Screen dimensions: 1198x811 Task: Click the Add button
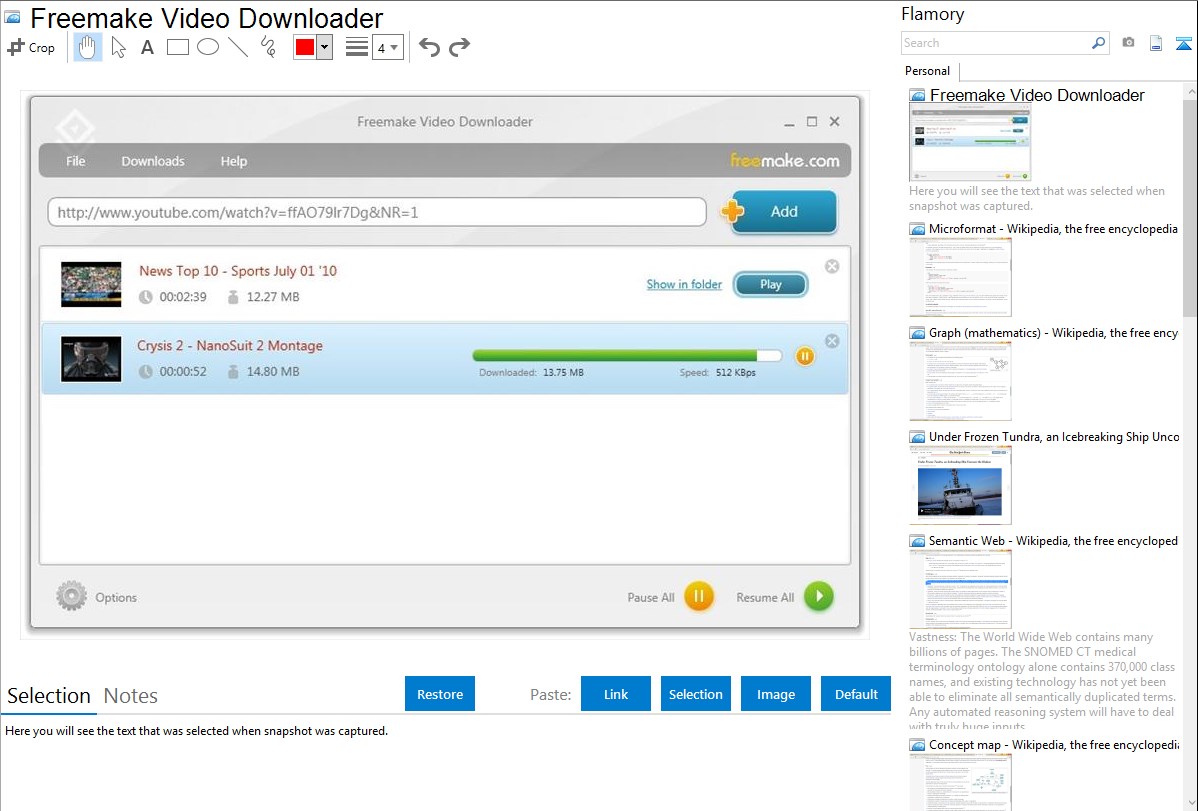click(784, 212)
